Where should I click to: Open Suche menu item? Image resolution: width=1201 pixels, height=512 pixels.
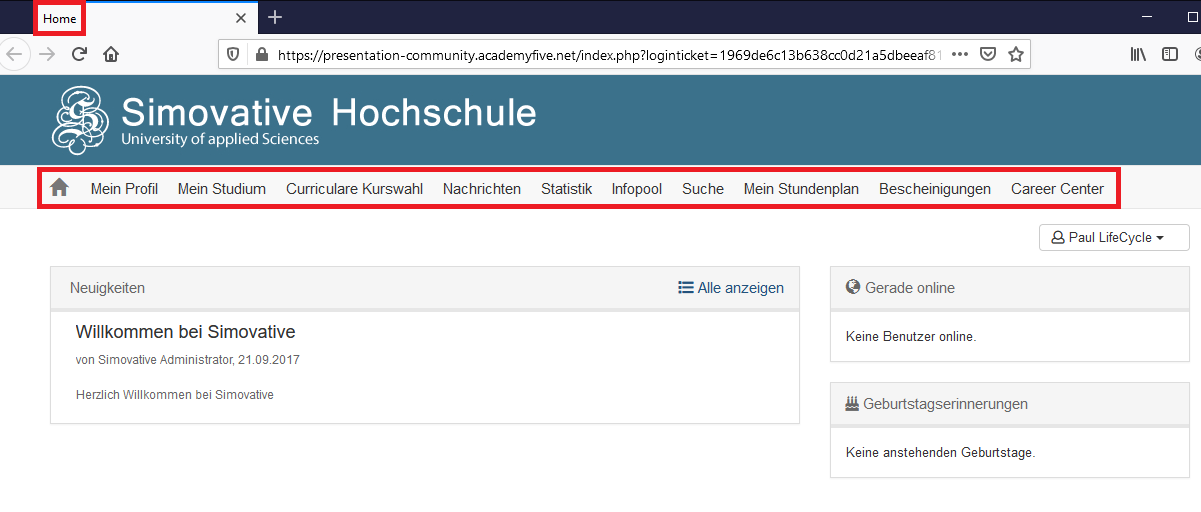(703, 189)
